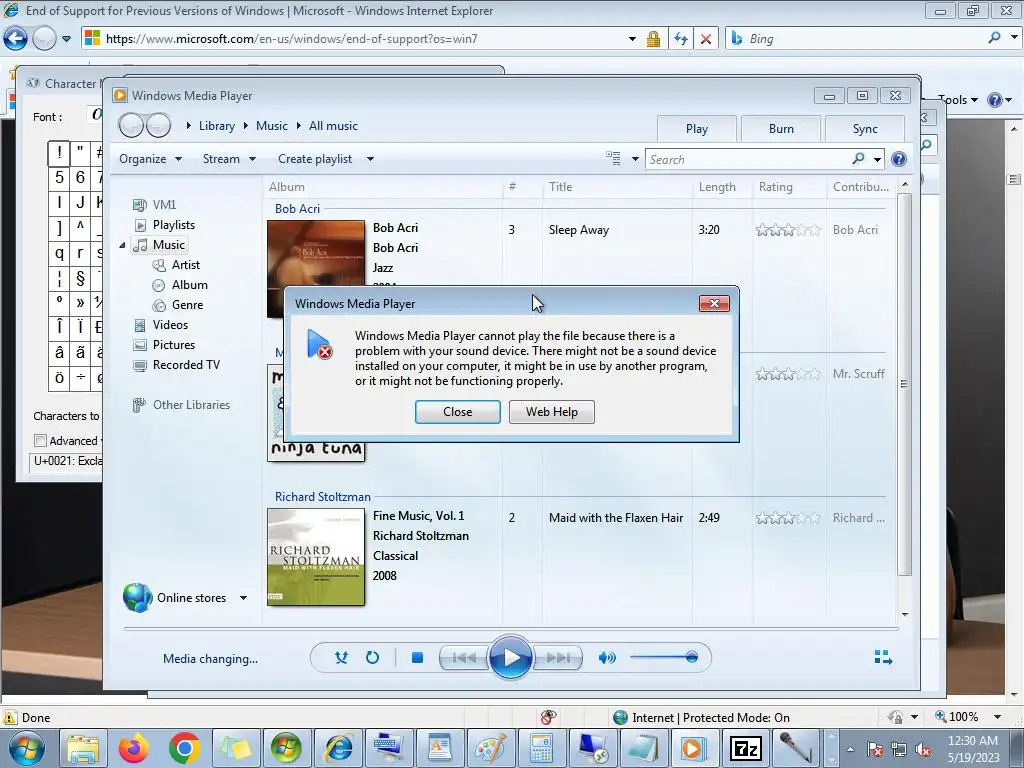This screenshot has width=1024, height=768.
Task: Dismiss error dialog with red X
Action: click(x=714, y=303)
